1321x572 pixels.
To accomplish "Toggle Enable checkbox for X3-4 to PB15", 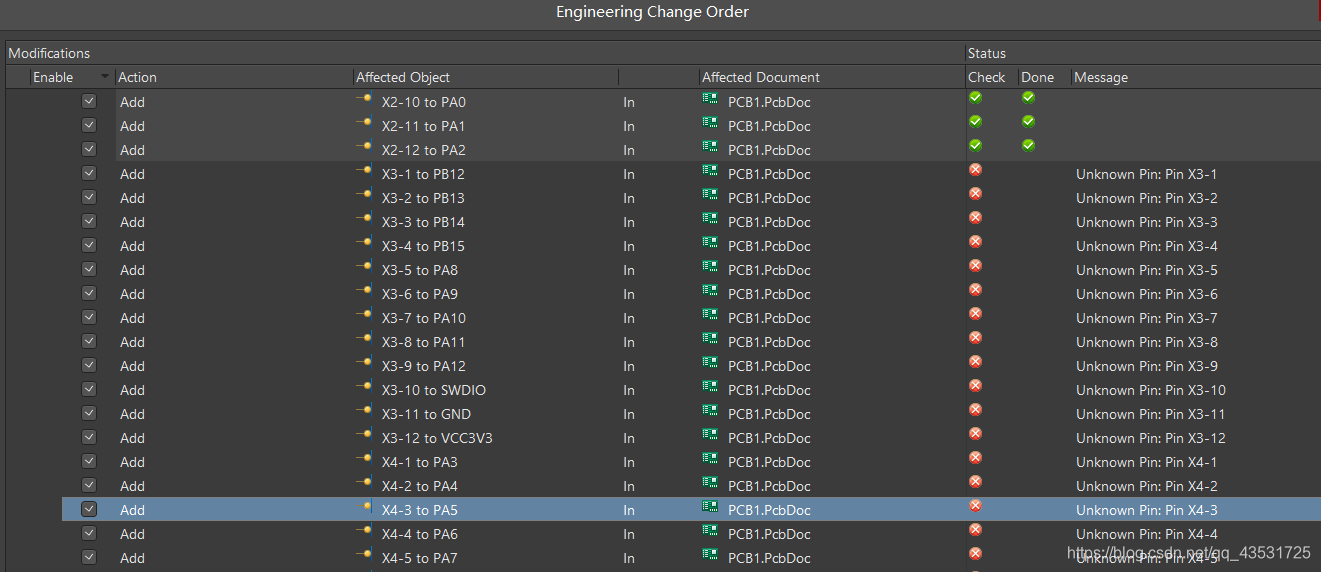I will click(x=89, y=245).
